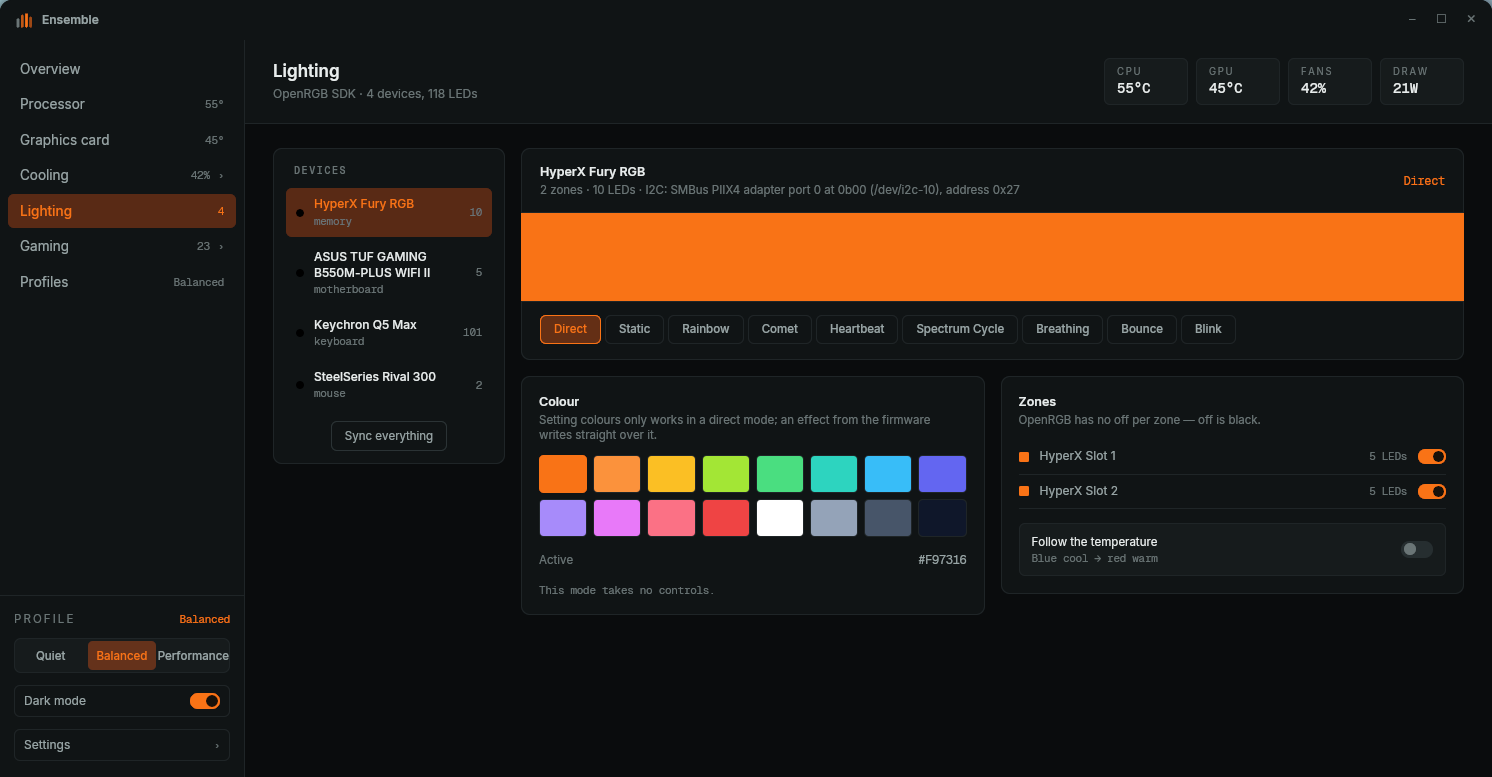Screen dimensions: 1492x777
Task: Pick the green colour swatch
Action: click(x=780, y=474)
